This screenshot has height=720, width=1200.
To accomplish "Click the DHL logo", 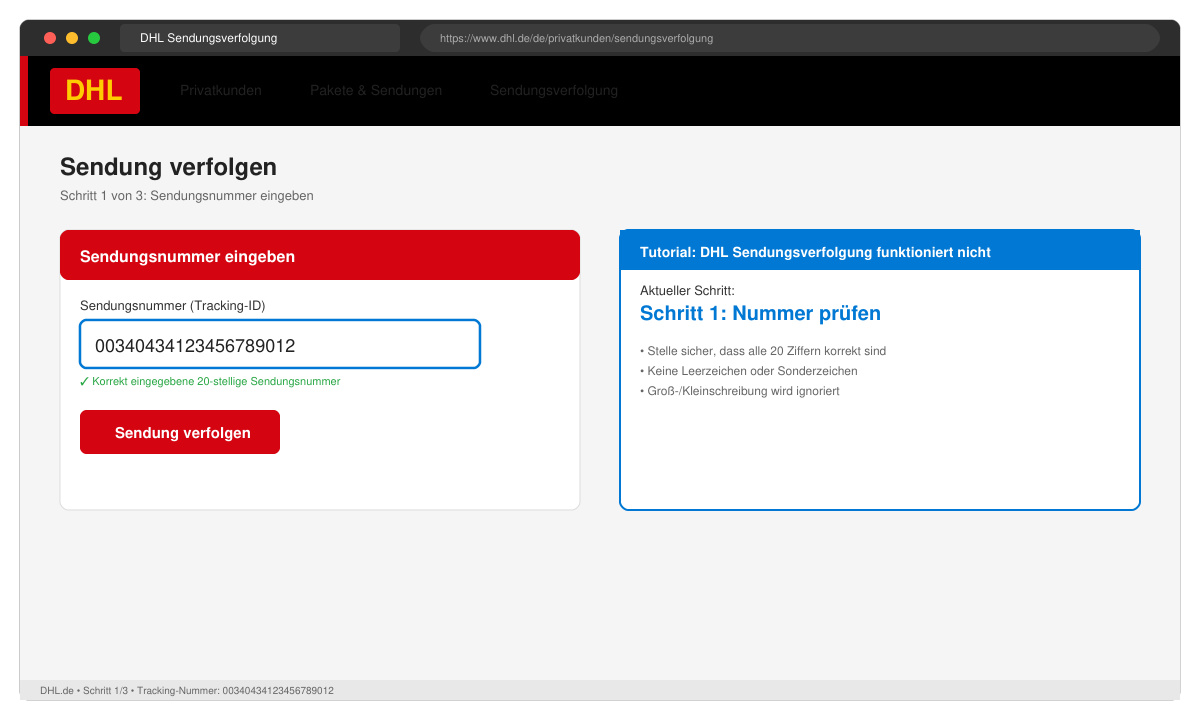I will coord(95,91).
